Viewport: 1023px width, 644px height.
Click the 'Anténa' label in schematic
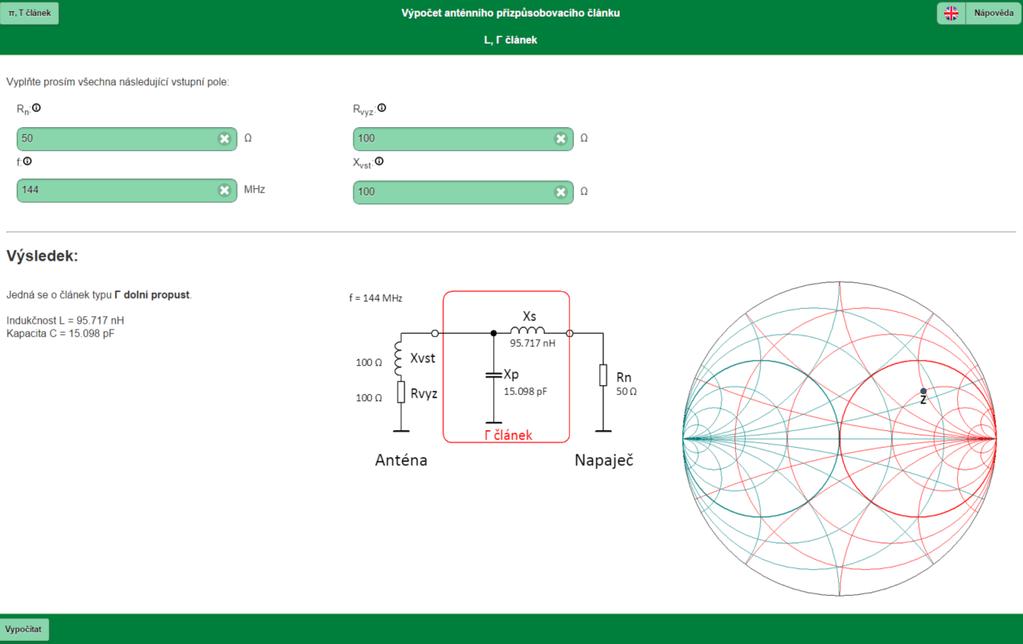401,460
